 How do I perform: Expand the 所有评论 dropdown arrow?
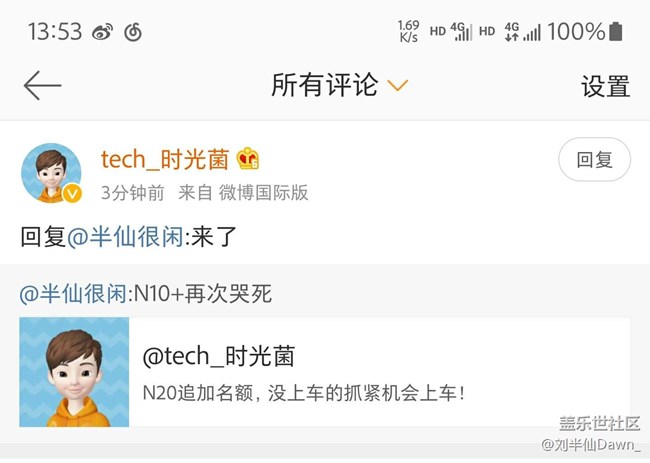pos(397,86)
